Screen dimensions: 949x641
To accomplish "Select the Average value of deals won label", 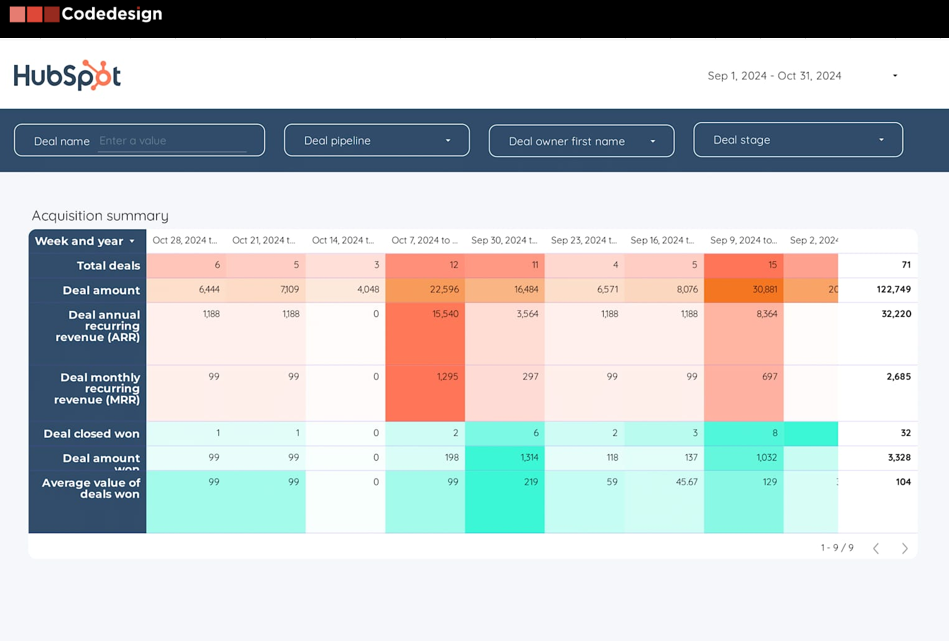I will 91,488.
